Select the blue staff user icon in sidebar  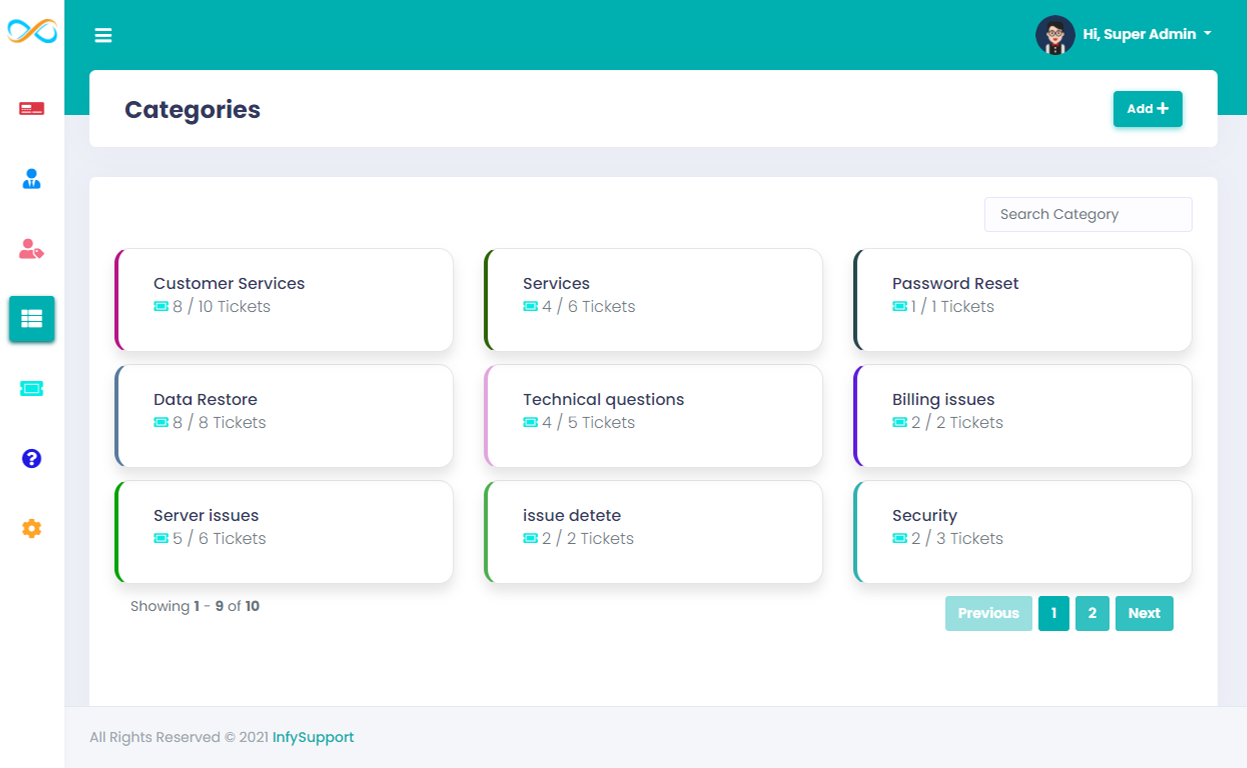tap(31, 178)
